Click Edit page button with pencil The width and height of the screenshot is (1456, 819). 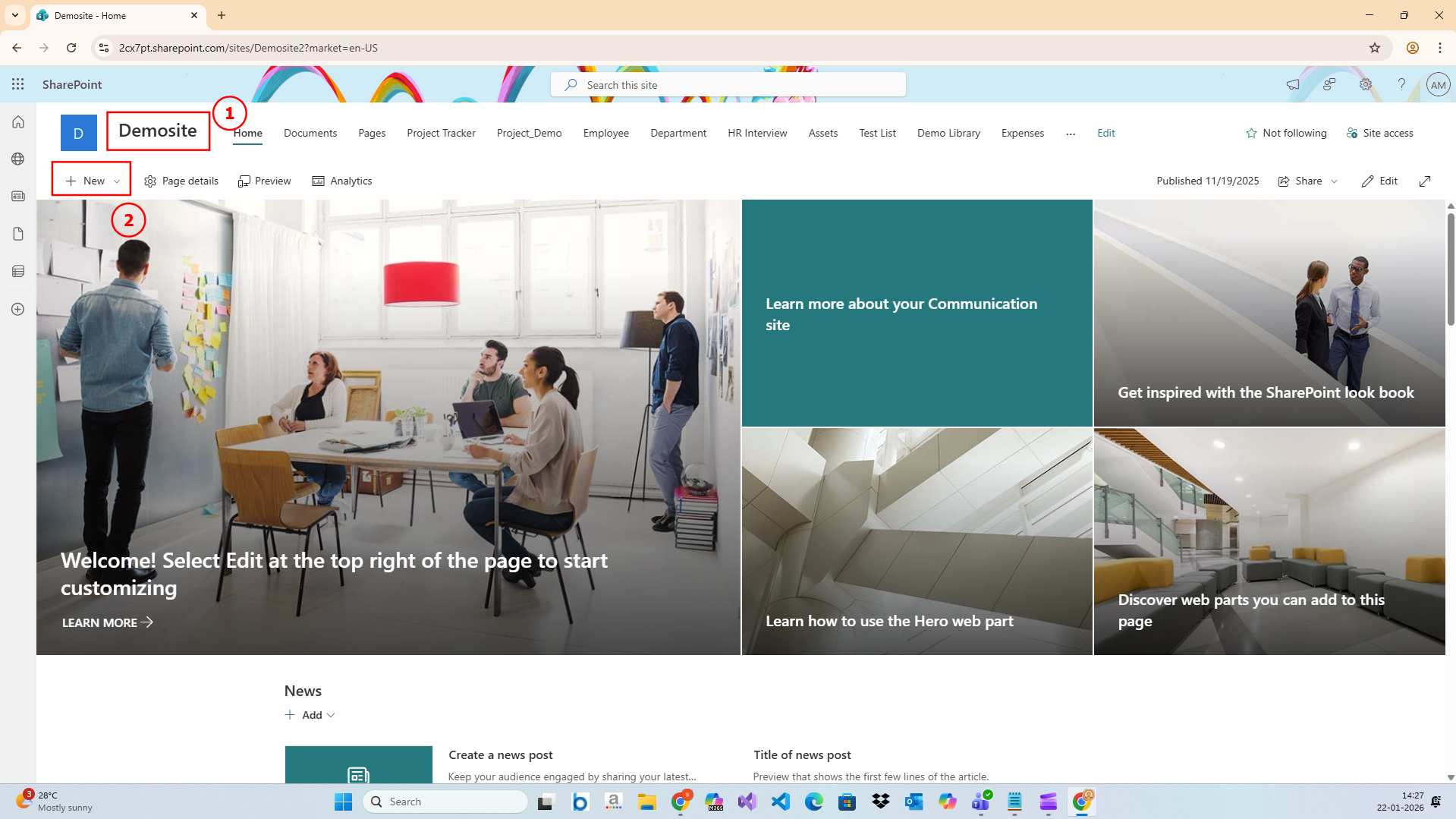(1379, 181)
